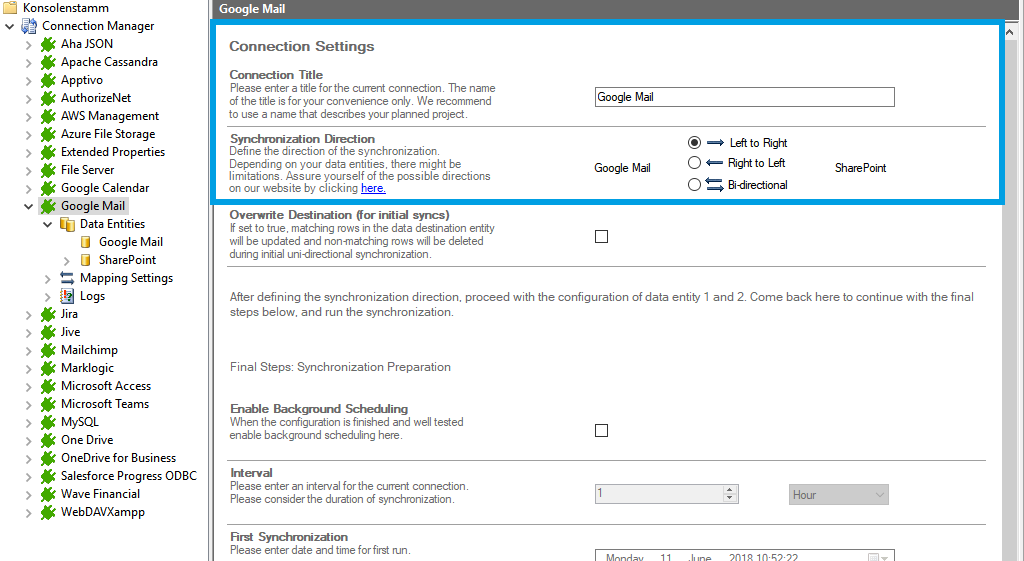Viewport: 1024px width, 561px height.
Task: Click the Google Mail entity database icon
Action: point(86,242)
